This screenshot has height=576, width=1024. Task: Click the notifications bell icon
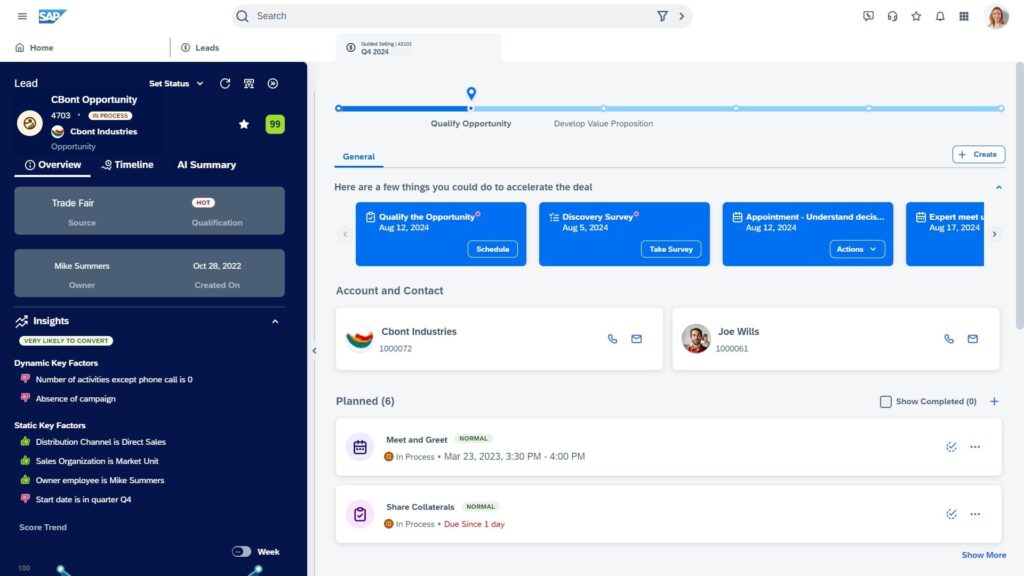[x=940, y=16]
